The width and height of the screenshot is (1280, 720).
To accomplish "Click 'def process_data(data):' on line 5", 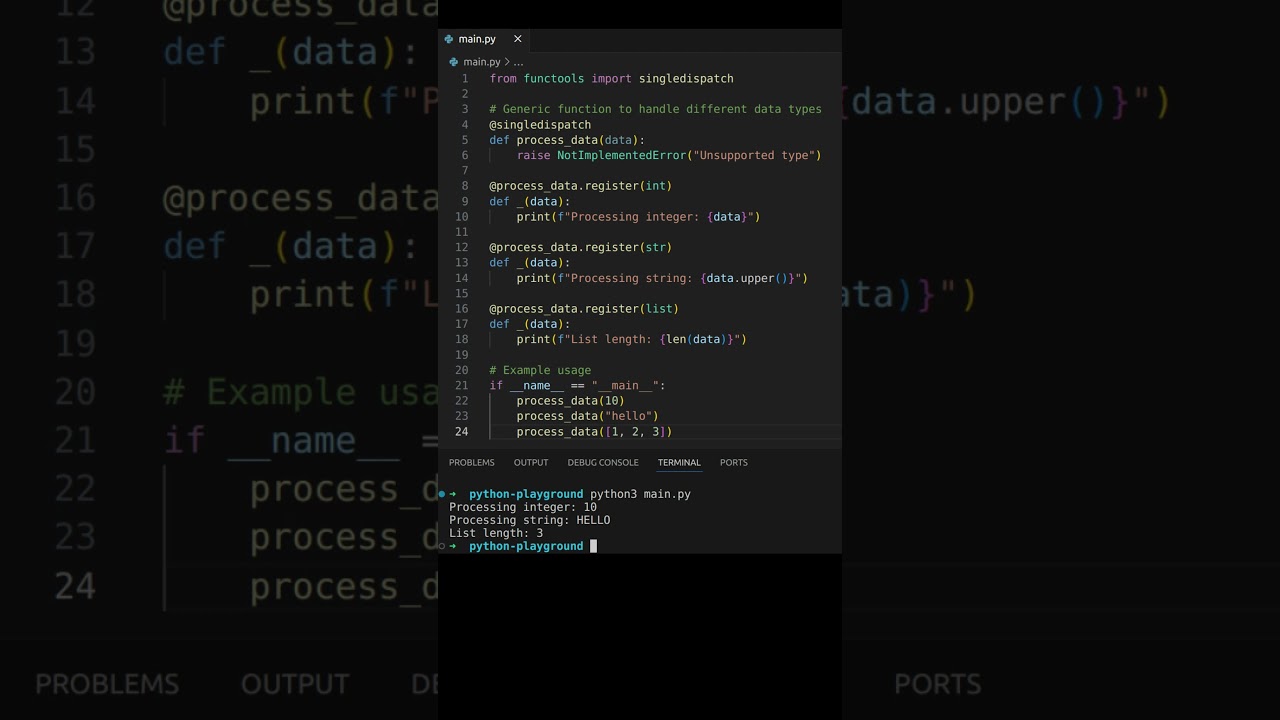I will 567,140.
